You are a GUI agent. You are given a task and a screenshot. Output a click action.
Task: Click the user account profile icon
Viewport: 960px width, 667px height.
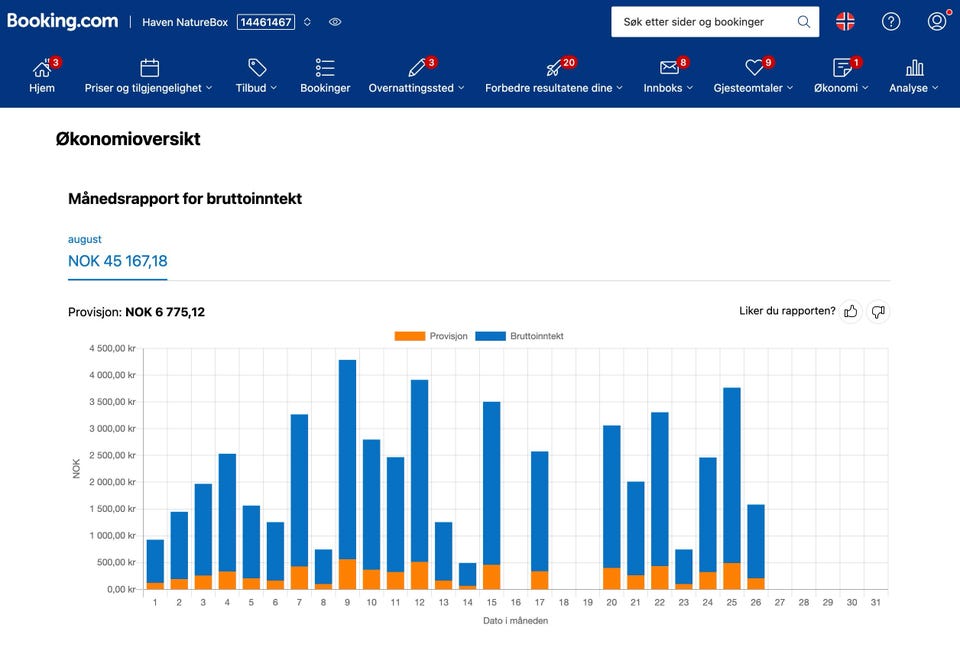937,22
